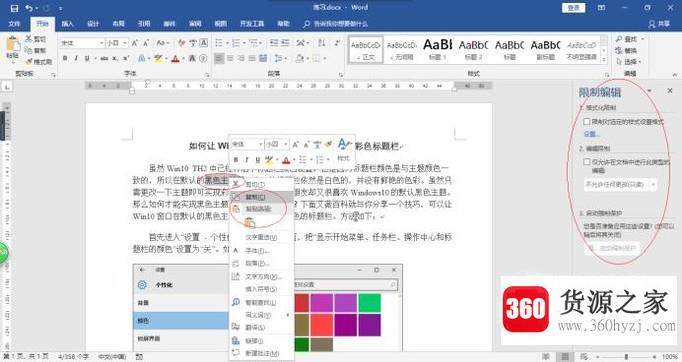Click ribbon Copy button in Clipboard group

35,50
